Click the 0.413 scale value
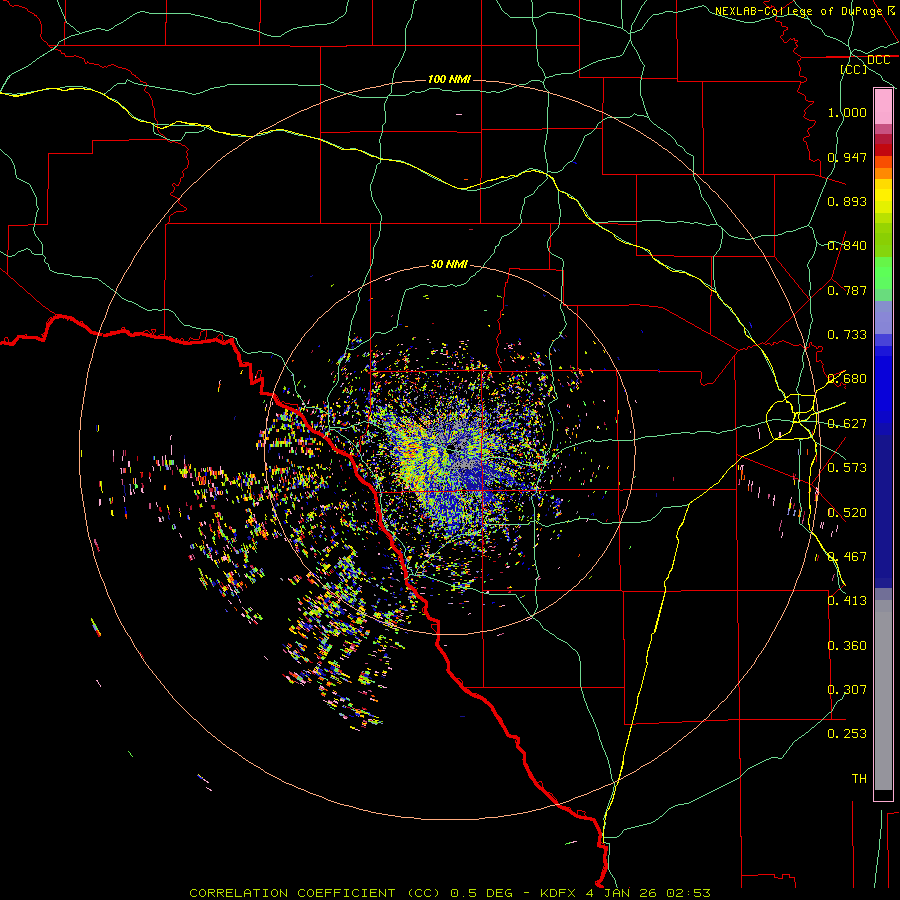 click(847, 601)
